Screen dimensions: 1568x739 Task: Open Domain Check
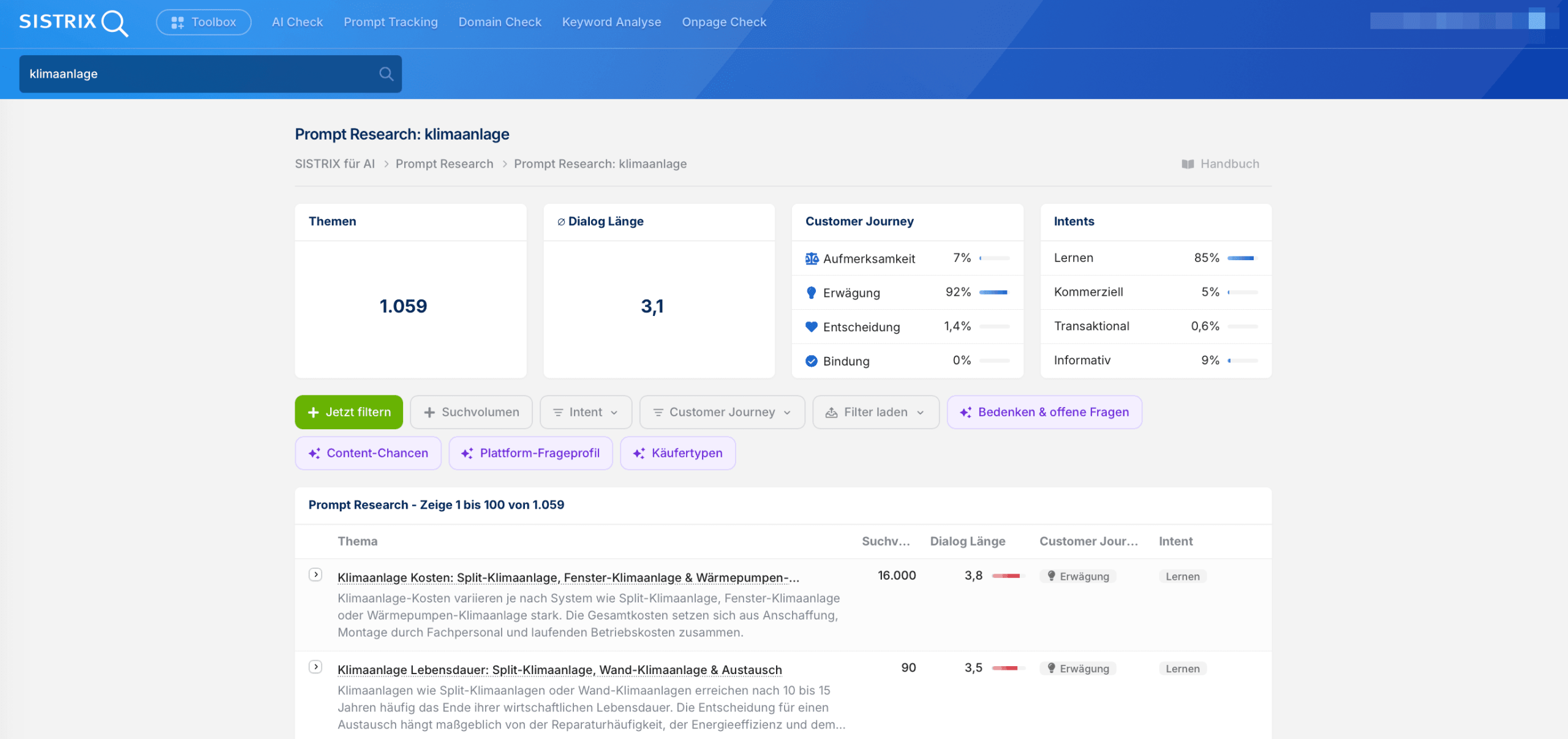(x=500, y=22)
